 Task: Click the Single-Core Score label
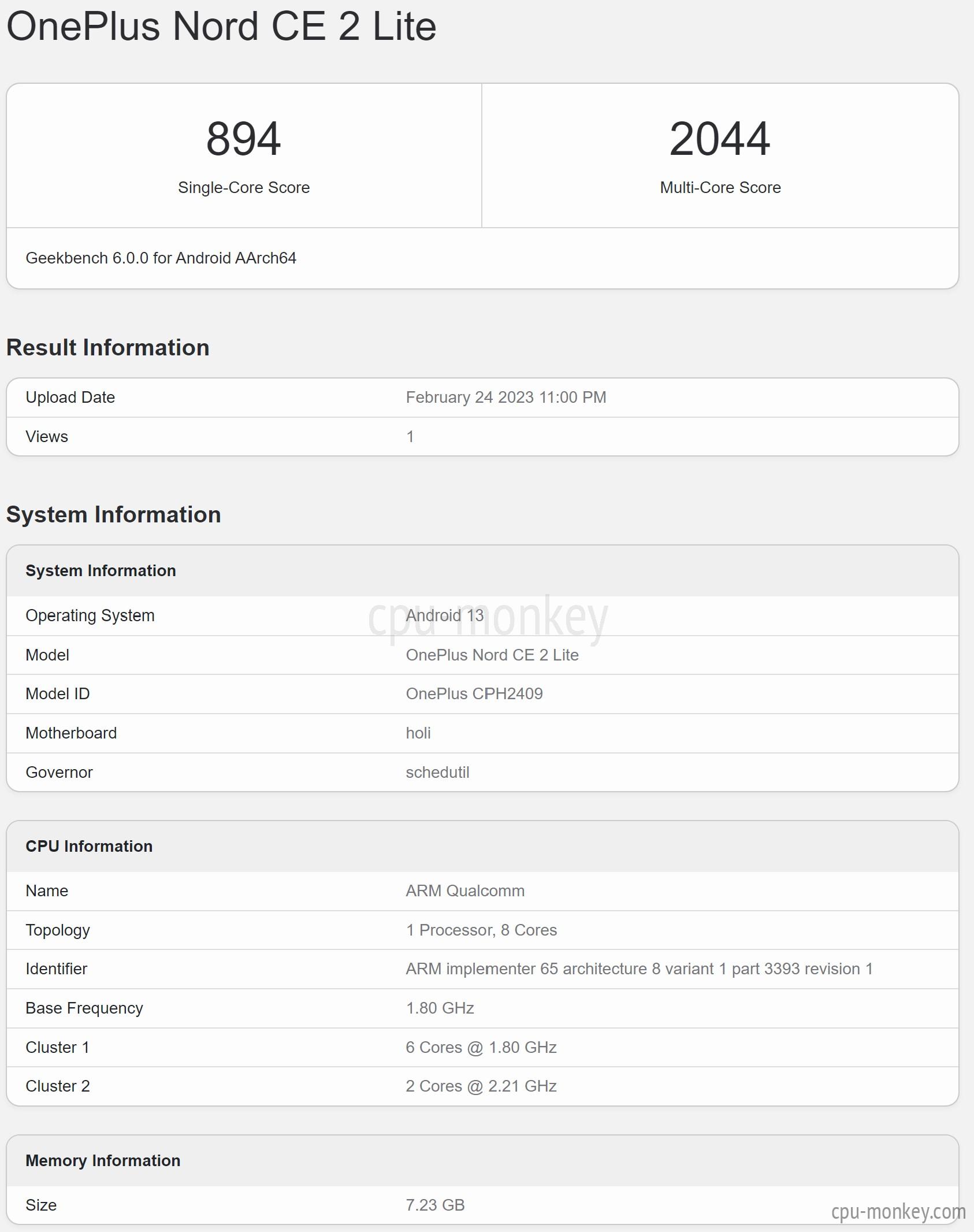[244, 188]
